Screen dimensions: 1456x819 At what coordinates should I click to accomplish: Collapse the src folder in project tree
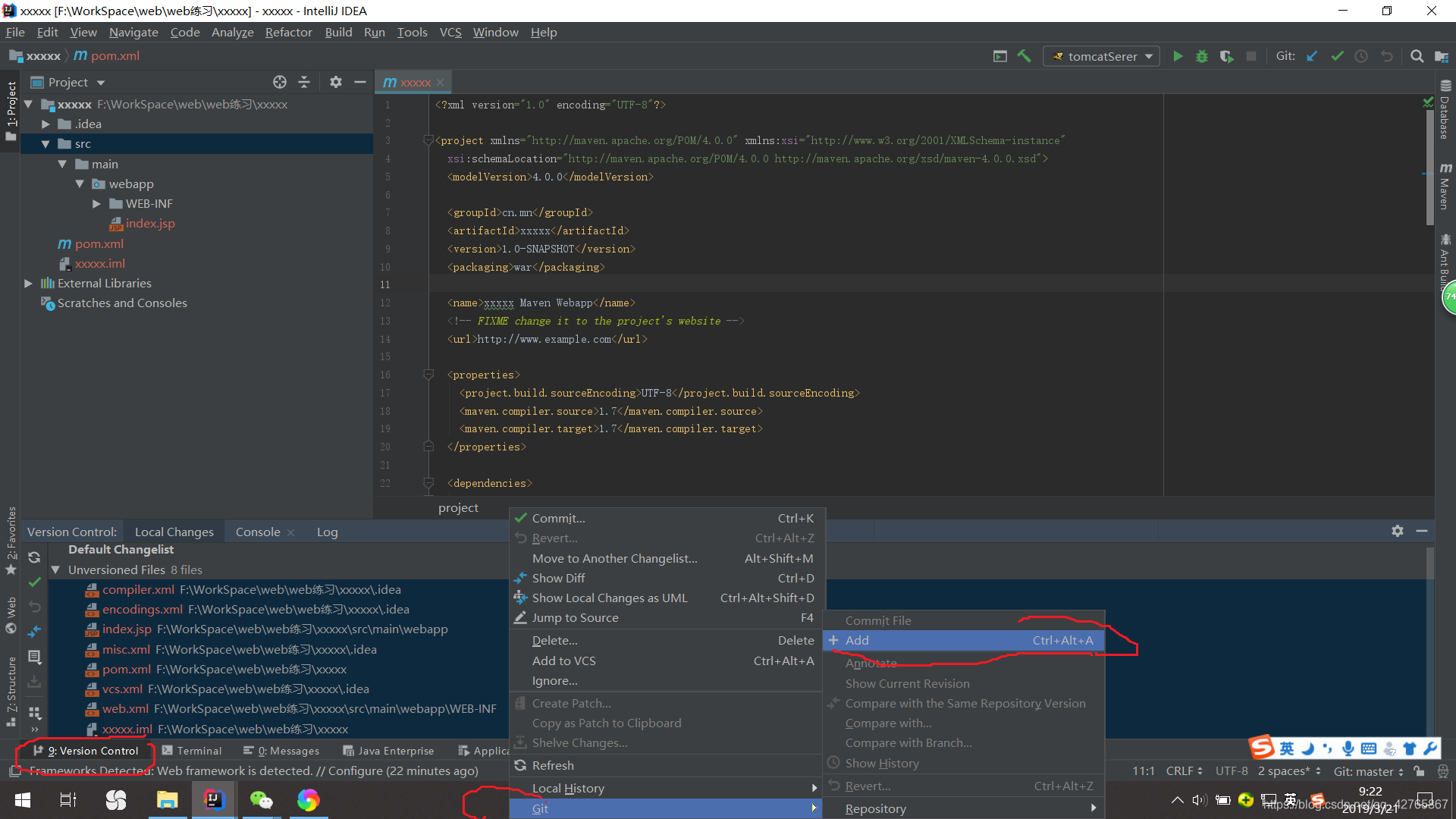[x=45, y=144]
